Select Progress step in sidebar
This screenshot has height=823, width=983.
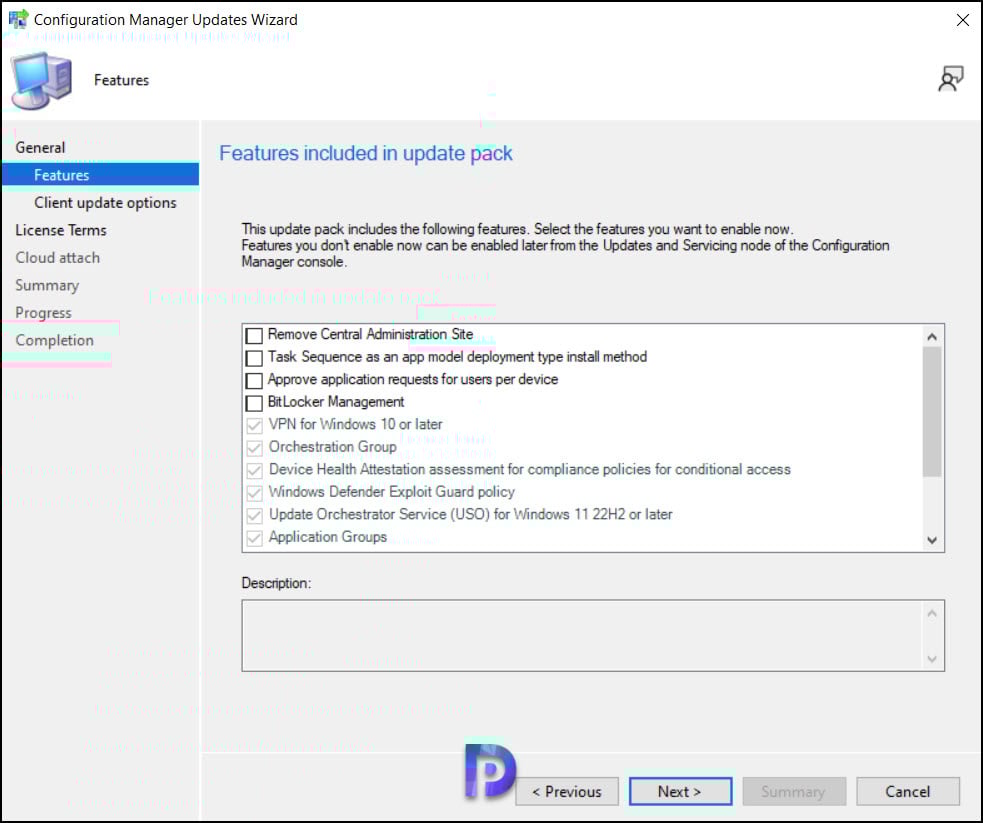click(x=43, y=313)
